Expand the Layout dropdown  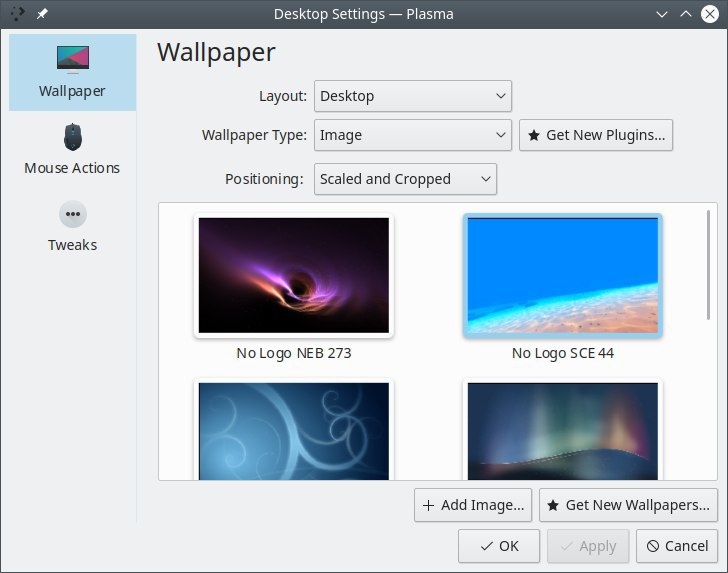pos(413,96)
